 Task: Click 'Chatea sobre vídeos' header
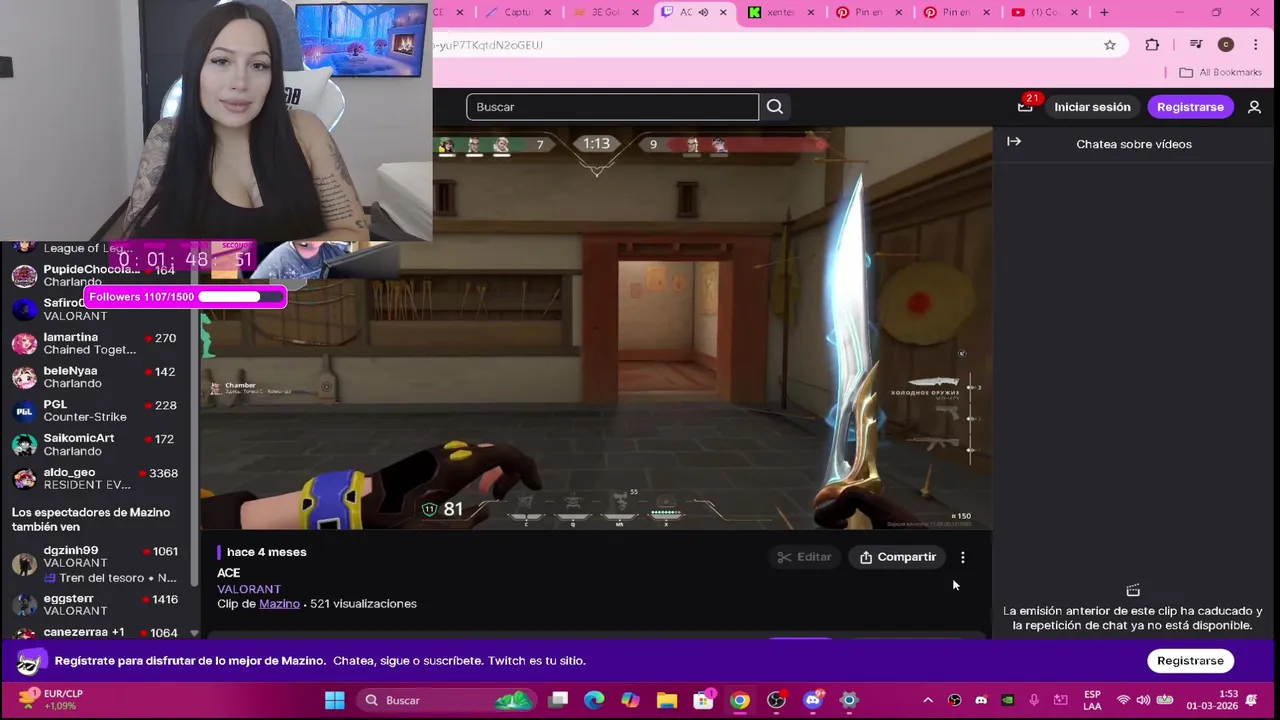[x=1134, y=144]
